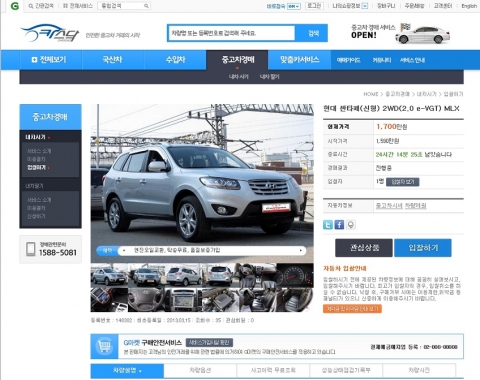The image size is (480, 380).
Task: Select first thumbnail of silver SUV front
Action: 109,275
